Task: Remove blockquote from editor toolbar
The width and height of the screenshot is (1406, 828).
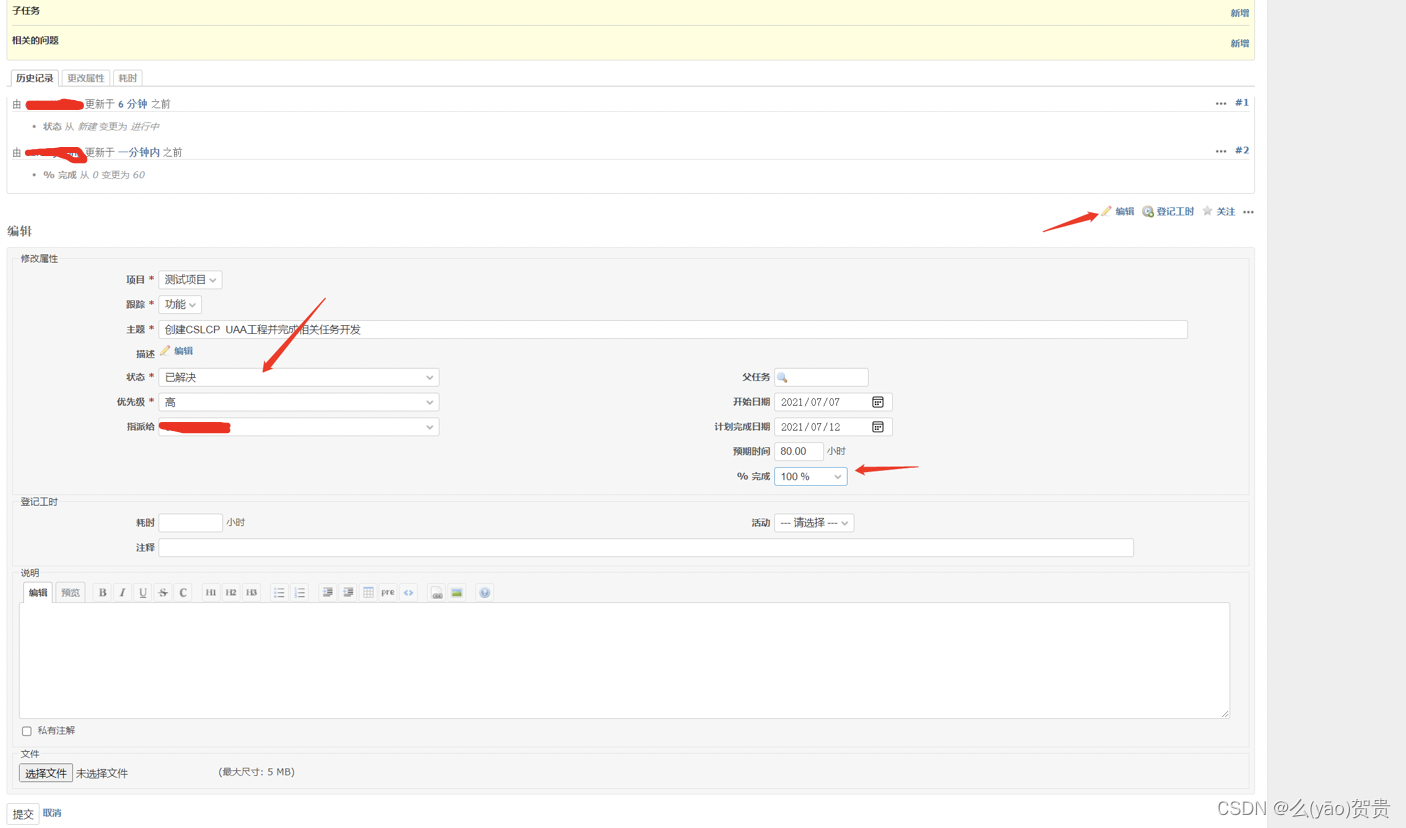Action: [x=348, y=593]
